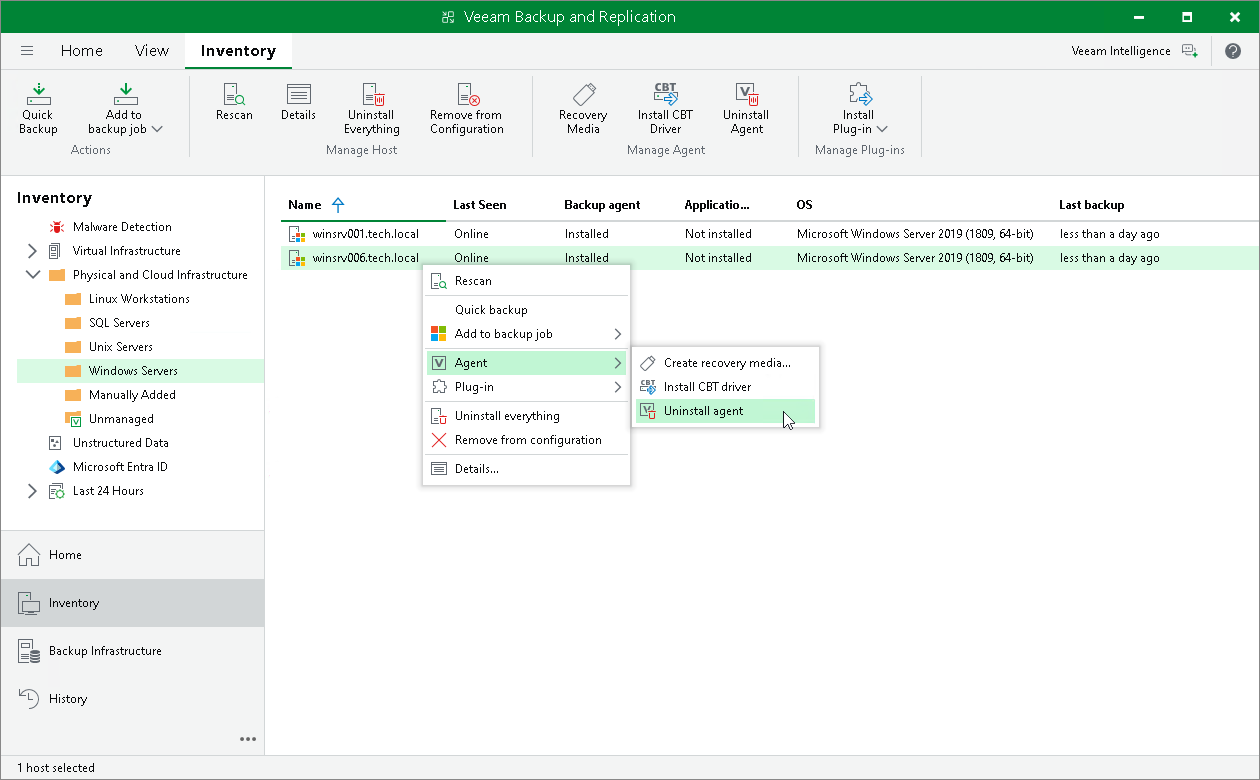Choose Remove from configuration menu entry
Screen dimensions: 1260x780
pos(527,440)
